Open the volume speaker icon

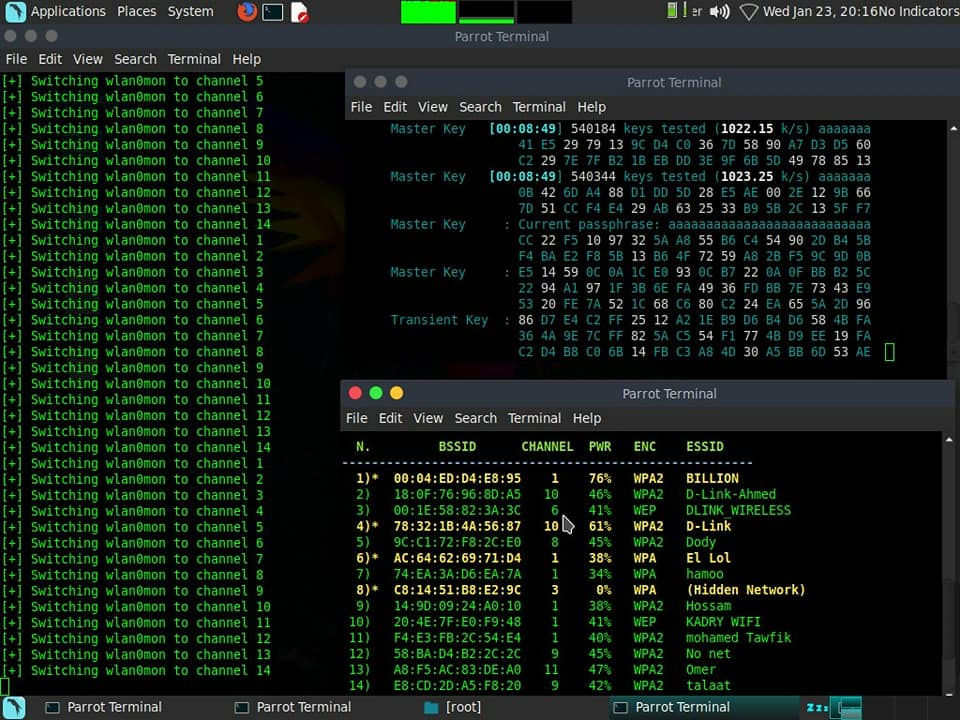point(719,12)
